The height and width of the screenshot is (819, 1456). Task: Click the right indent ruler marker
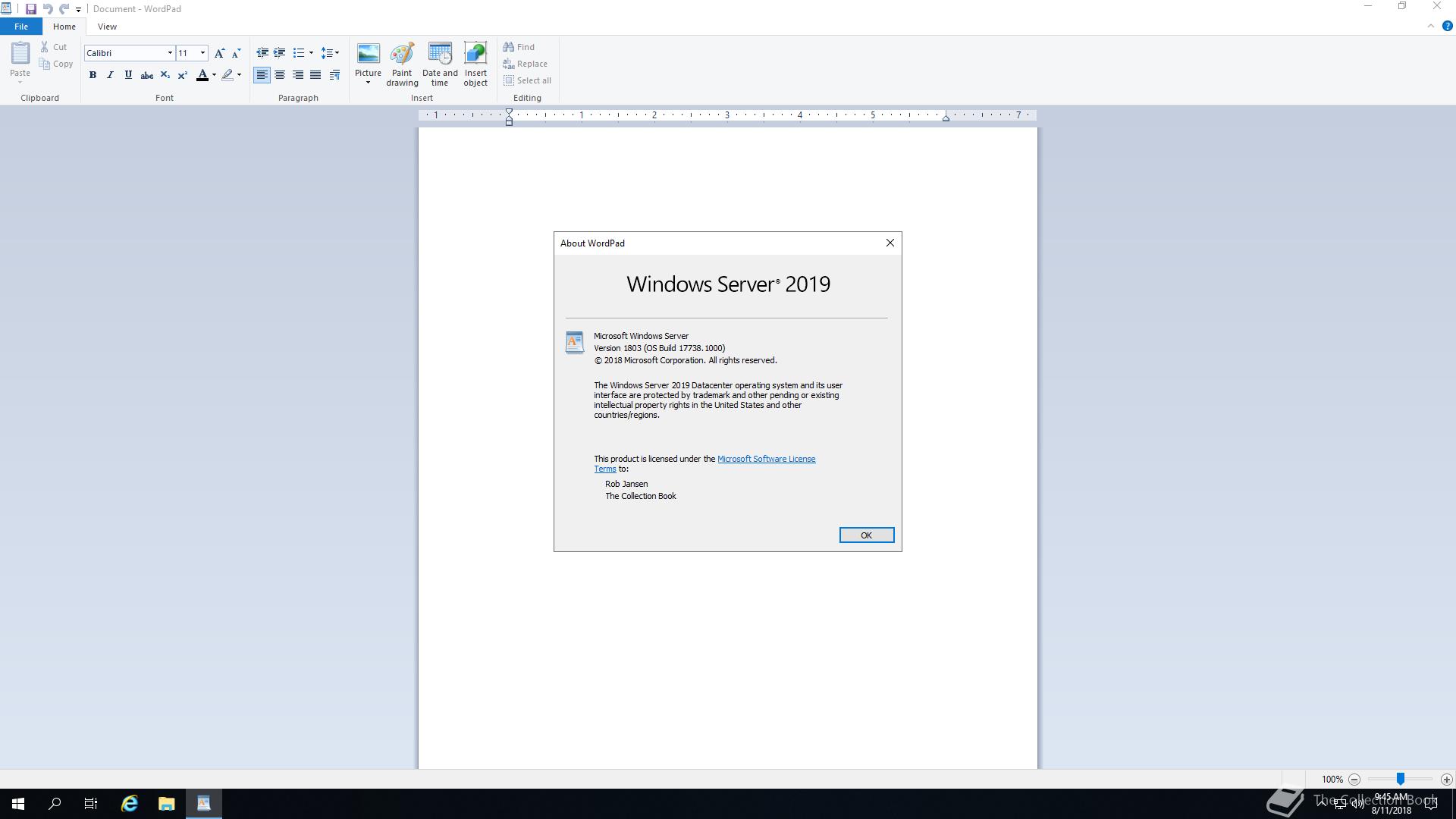tap(946, 118)
